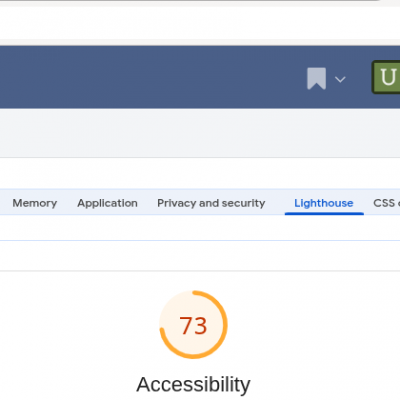Open the Application panel tab
Image resolution: width=400 pixels, height=400 pixels.
(x=107, y=203)
